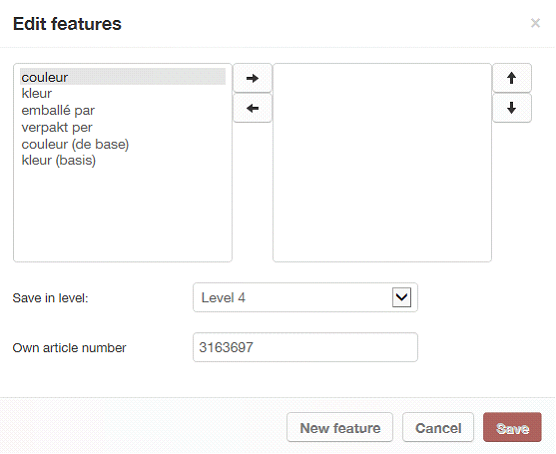
Task: Save the feature changes
Action: pyautogui.click(x=512, y=427)
